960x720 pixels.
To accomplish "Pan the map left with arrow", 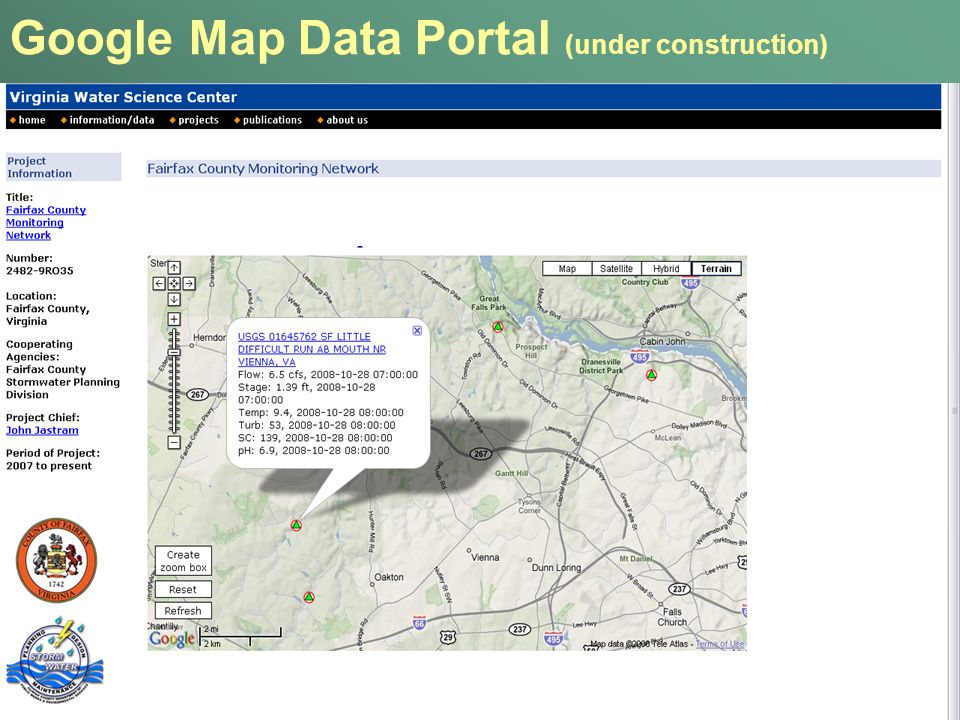I will [x=159, y=283].
